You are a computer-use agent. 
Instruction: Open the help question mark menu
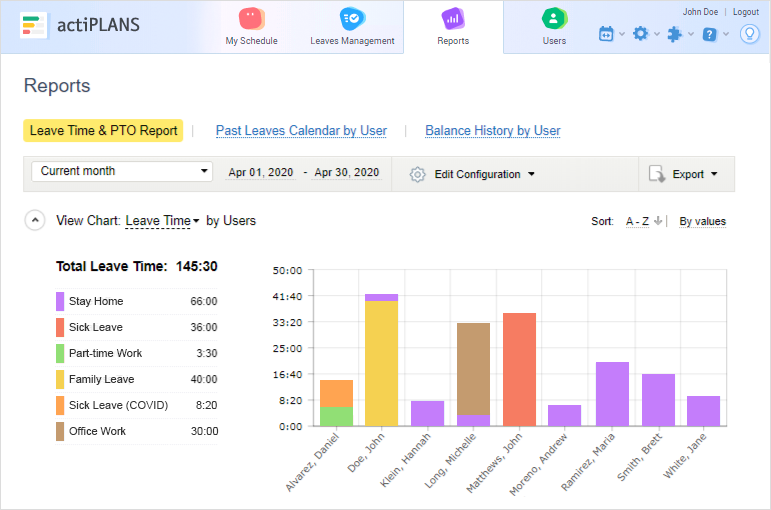click(709, 34)
